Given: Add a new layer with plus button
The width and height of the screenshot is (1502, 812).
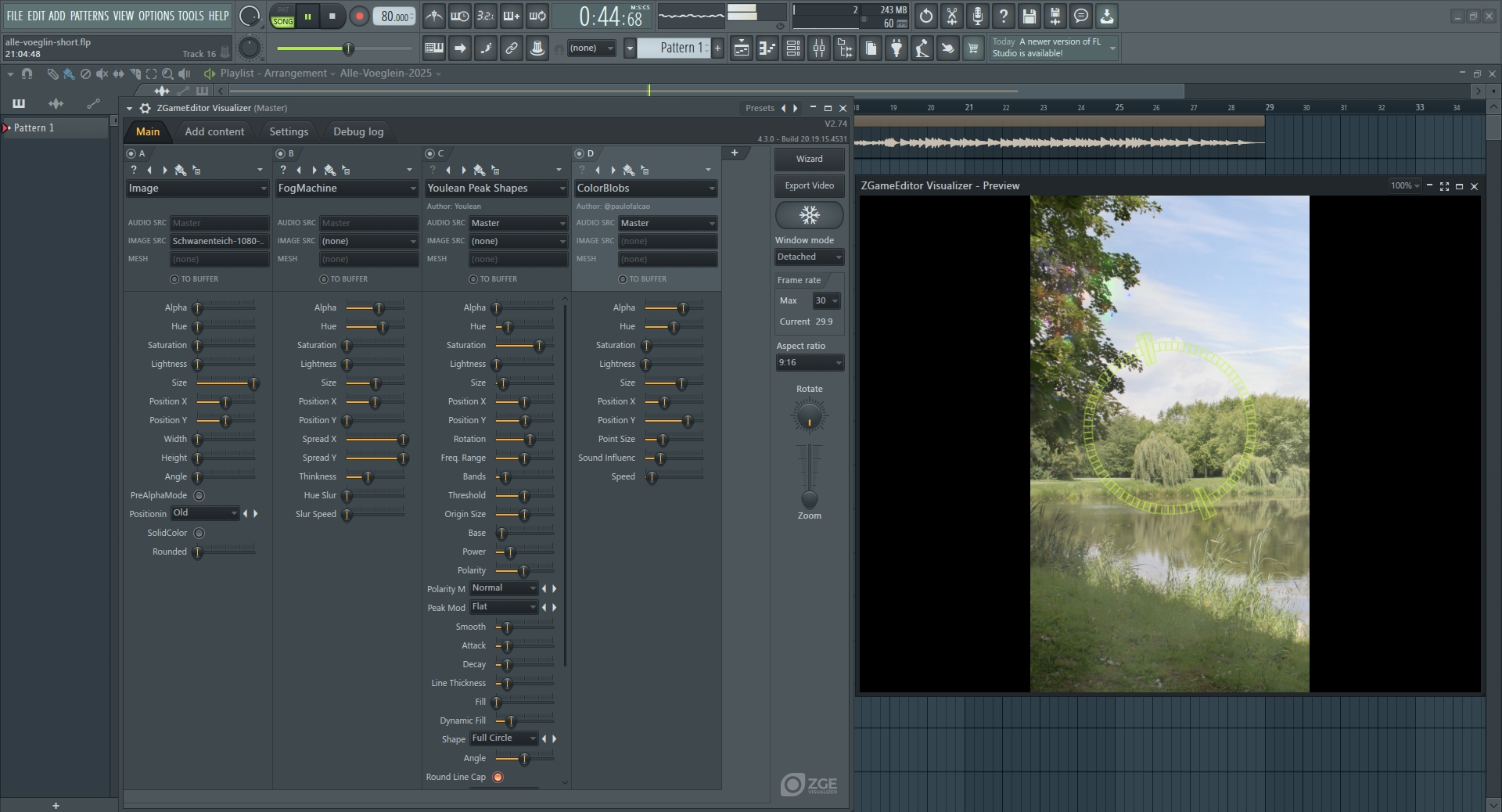Looking at the screenshot, I should (735, 153).
